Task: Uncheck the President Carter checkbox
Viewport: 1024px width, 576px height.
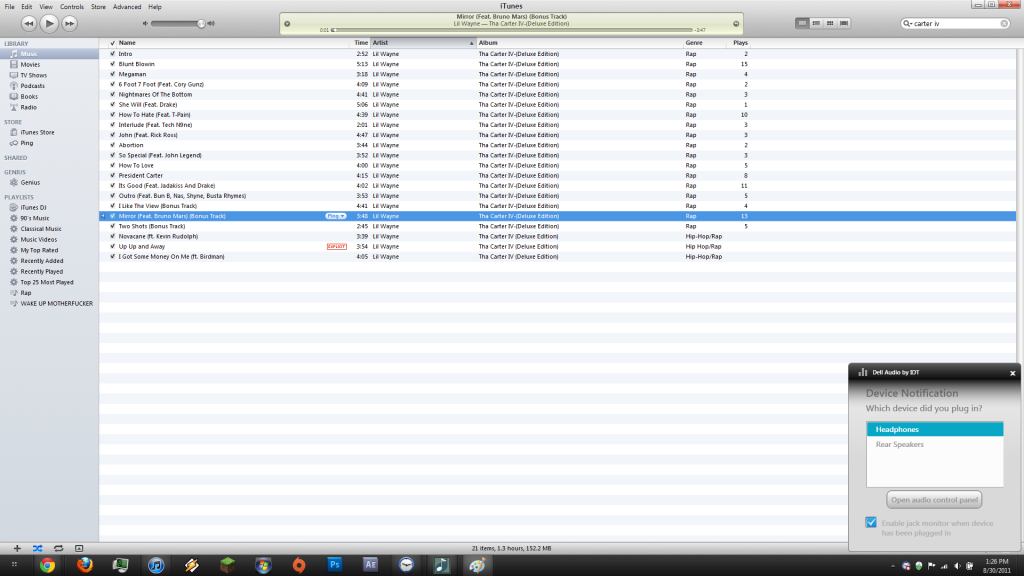Action: (112, 176)
